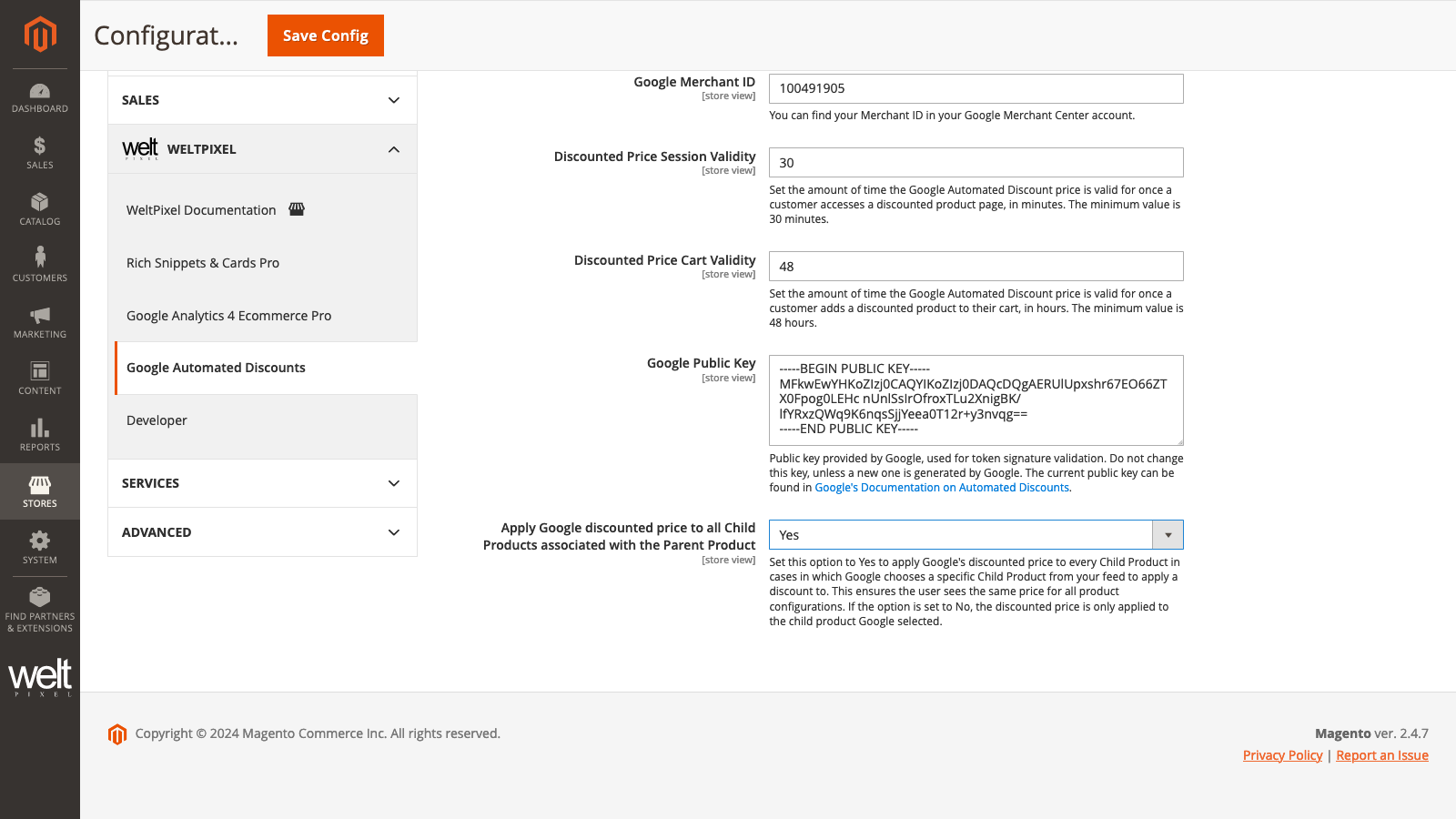
Task: Expand the ADVANCED configuration section
Action: [x=262, y=532]
